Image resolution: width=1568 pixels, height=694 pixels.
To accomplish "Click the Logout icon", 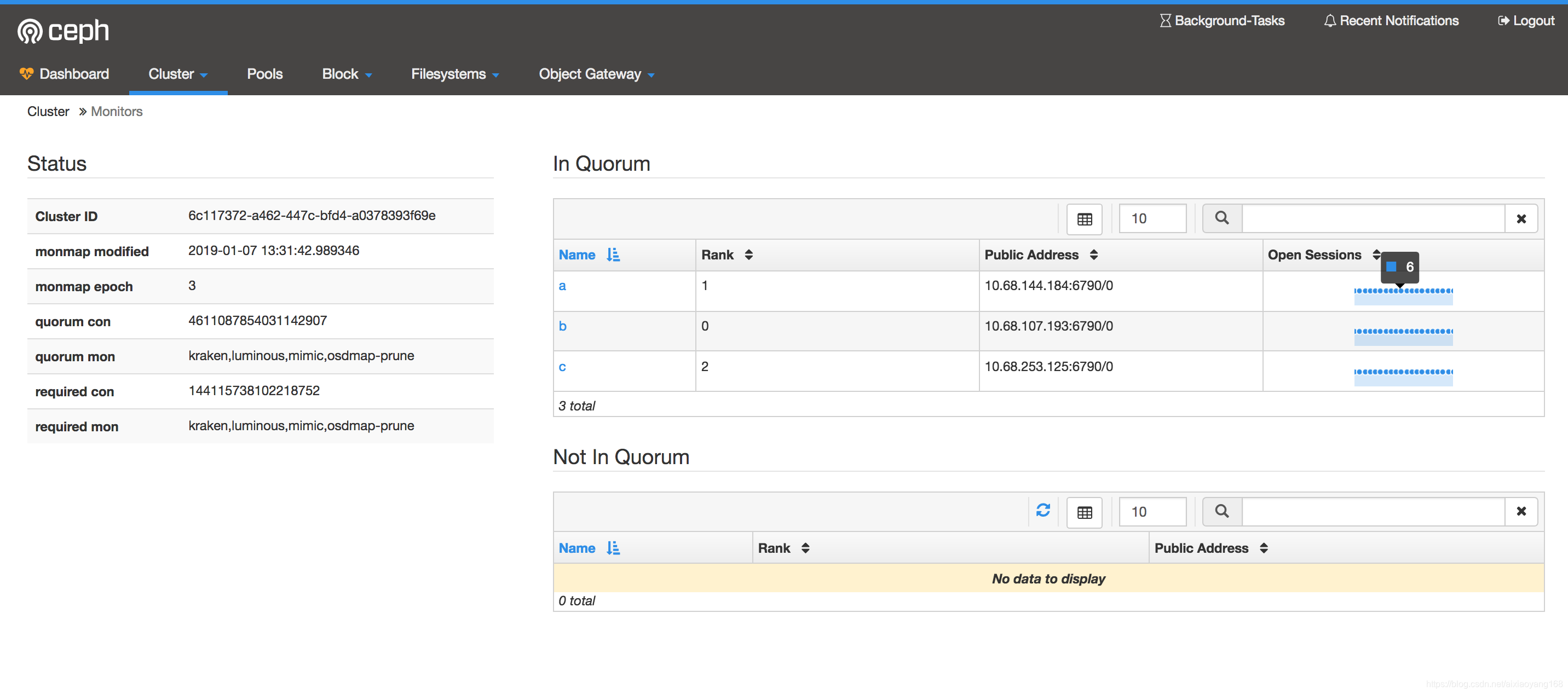I will click(1504, 20).
